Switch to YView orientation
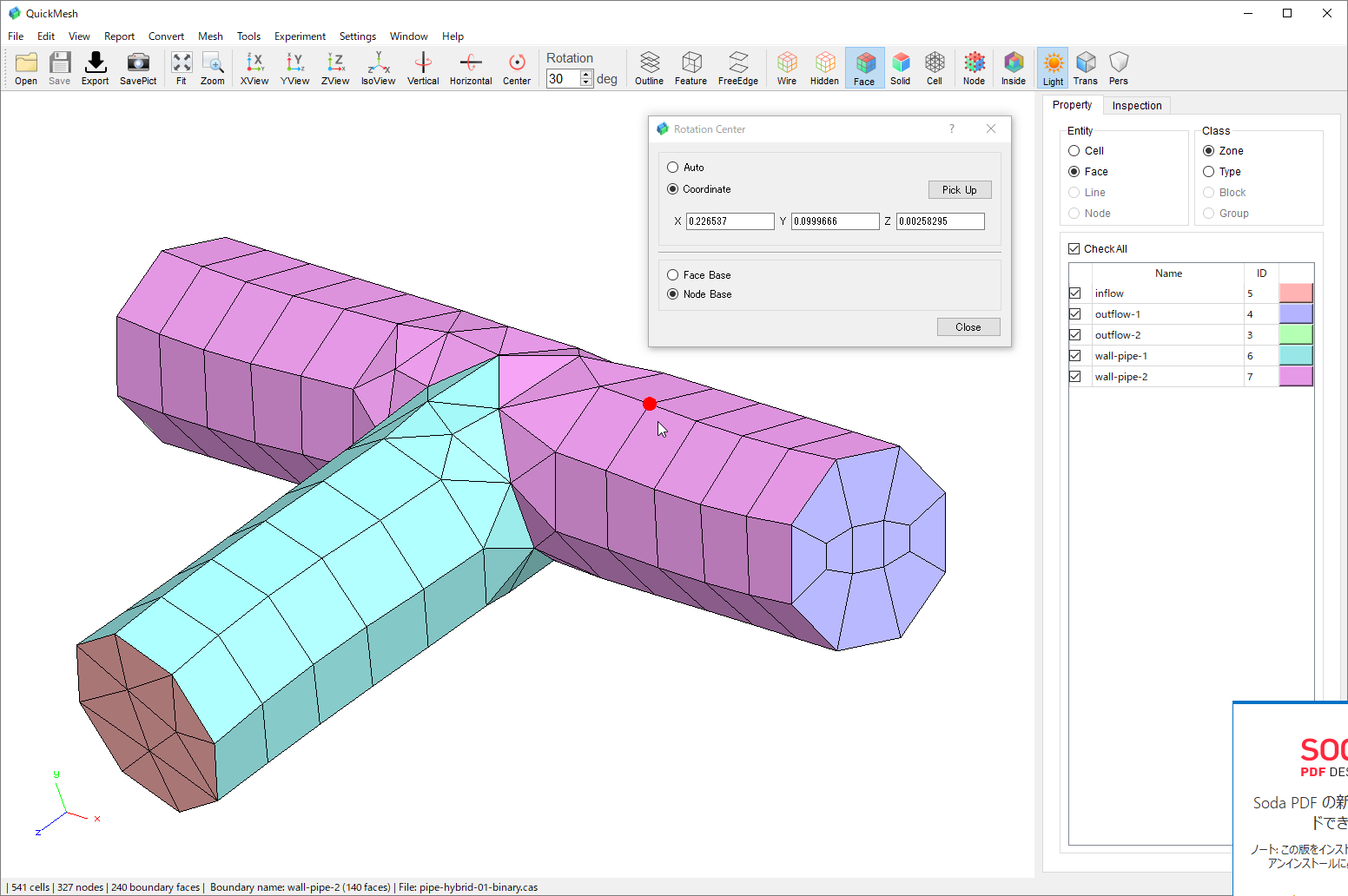This screenshot has height=896, width=1348. [294, 68]
